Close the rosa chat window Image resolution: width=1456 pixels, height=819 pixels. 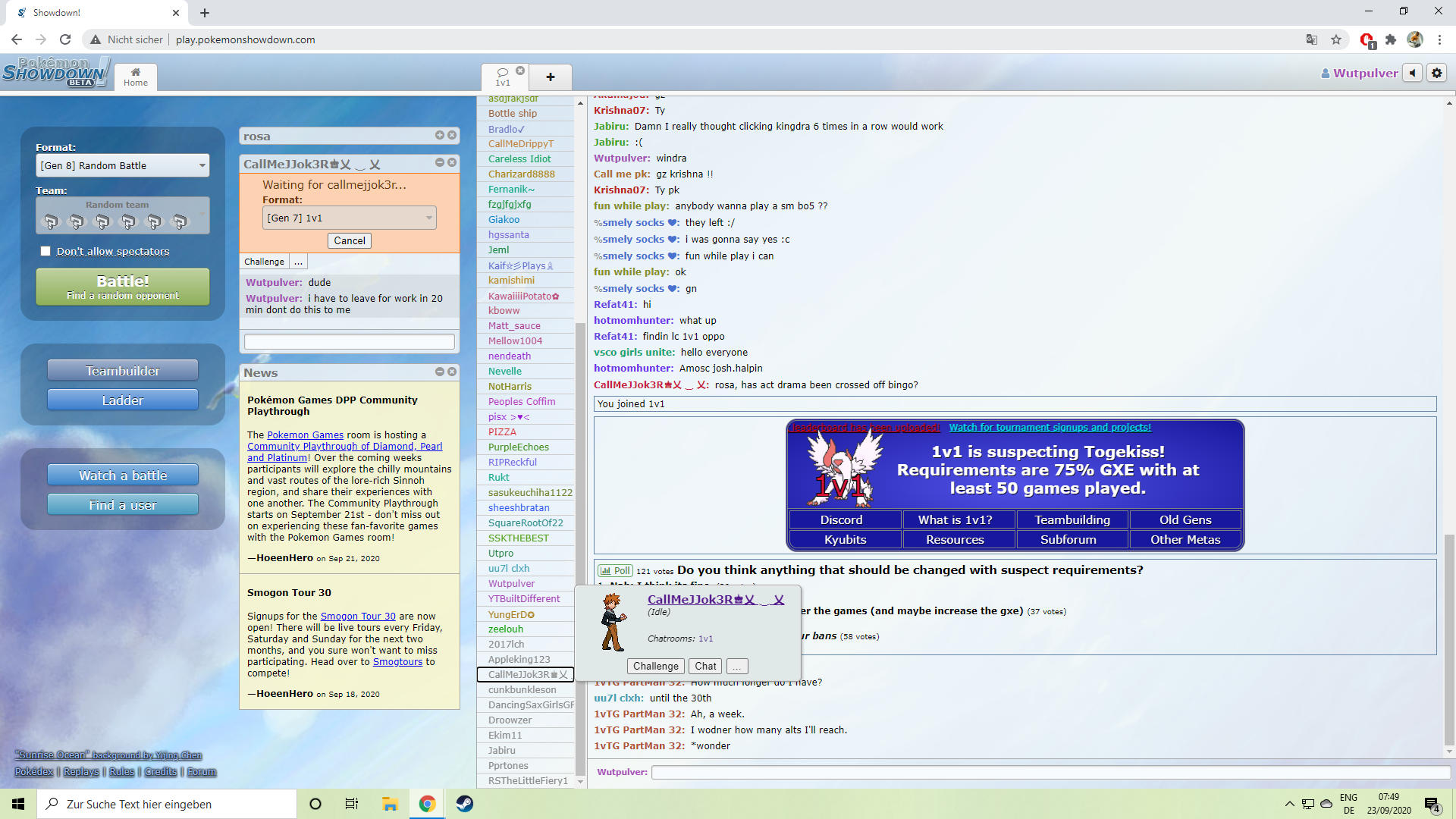pos(452,135)
